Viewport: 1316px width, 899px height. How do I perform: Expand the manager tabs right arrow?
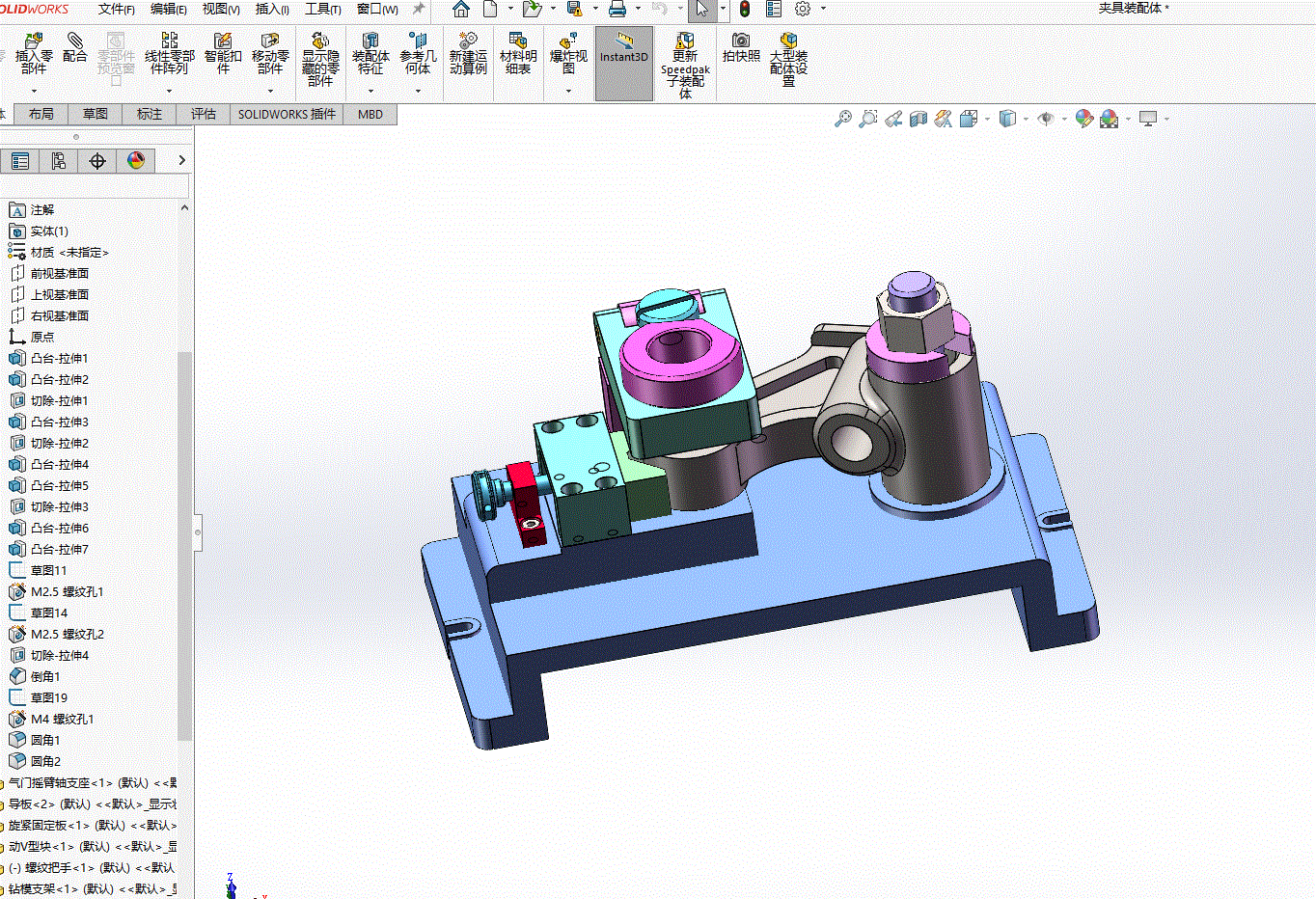pyautogui.click(x=181, y=160)
